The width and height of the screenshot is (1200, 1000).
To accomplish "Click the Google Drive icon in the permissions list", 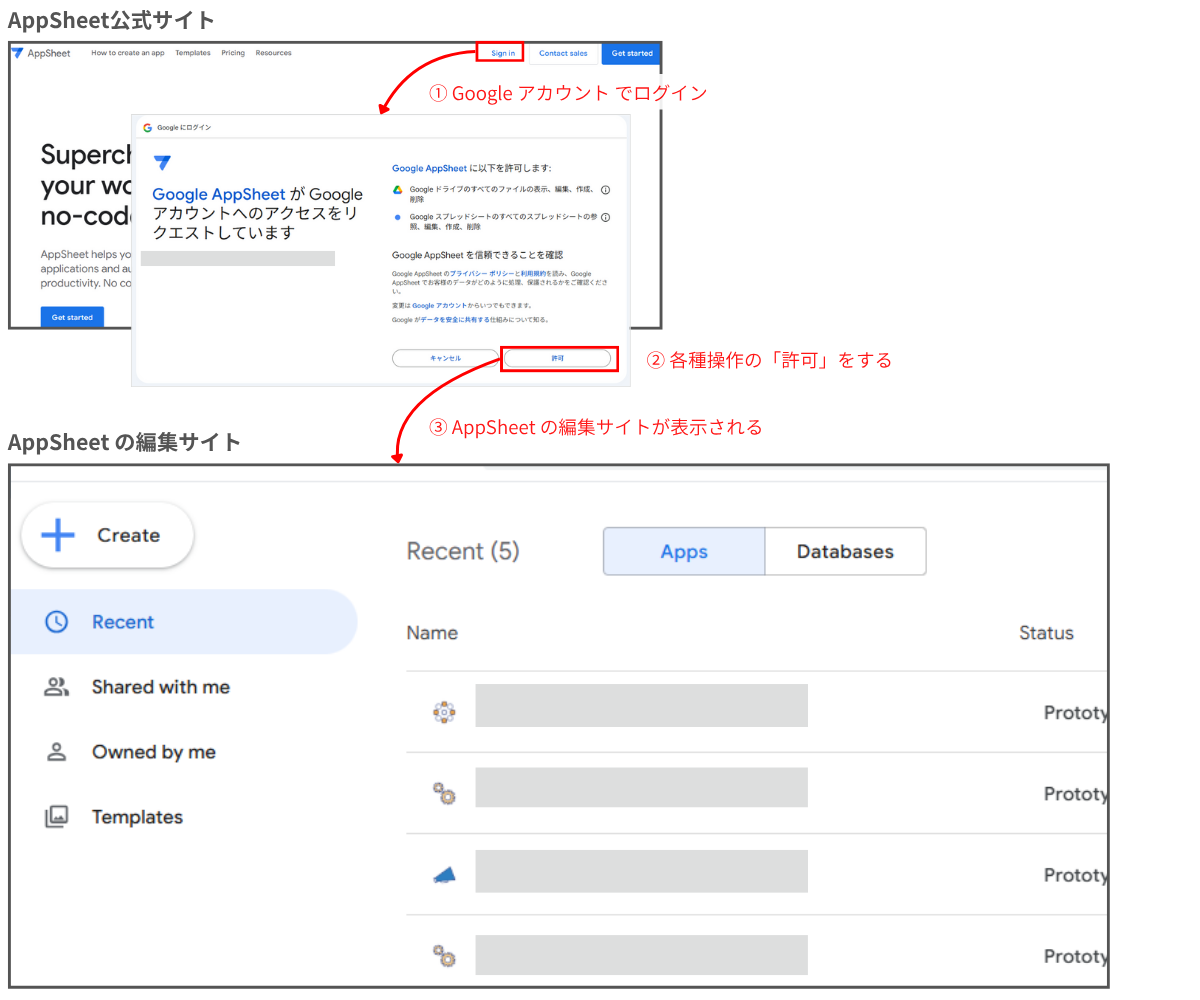I will (x=397, y=189).
